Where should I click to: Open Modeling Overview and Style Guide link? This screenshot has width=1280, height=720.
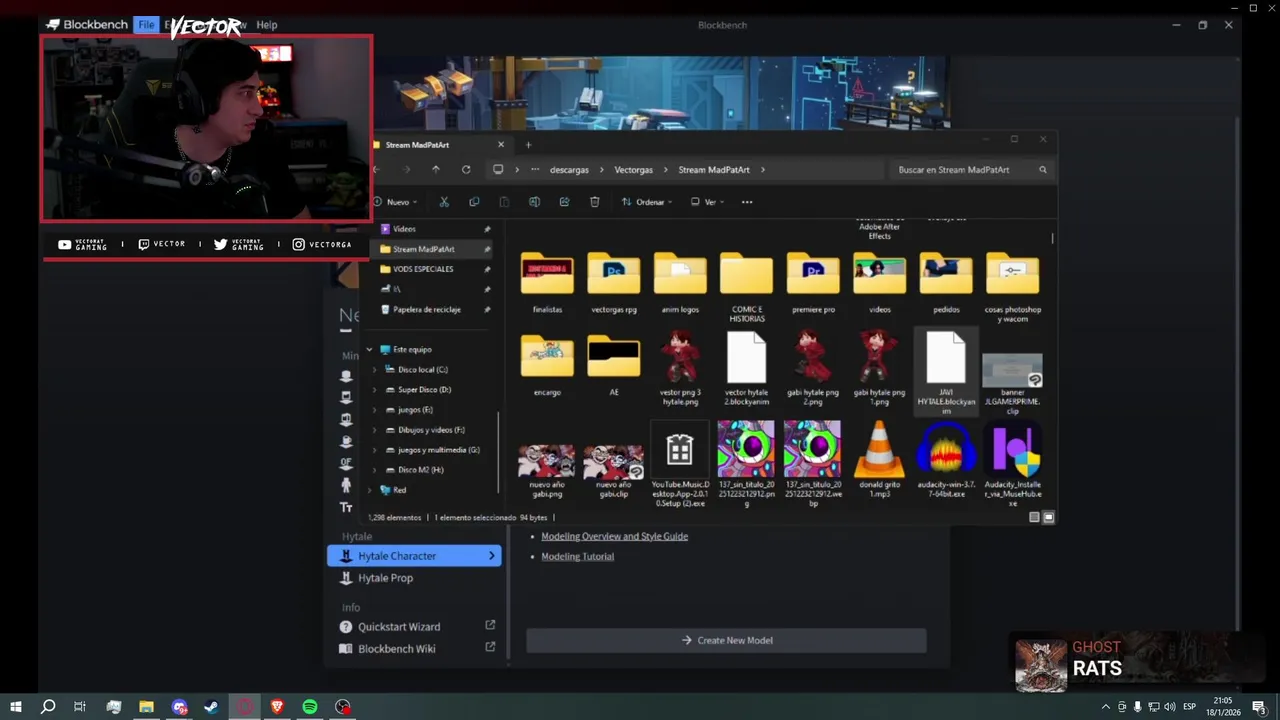click(614, 536)
